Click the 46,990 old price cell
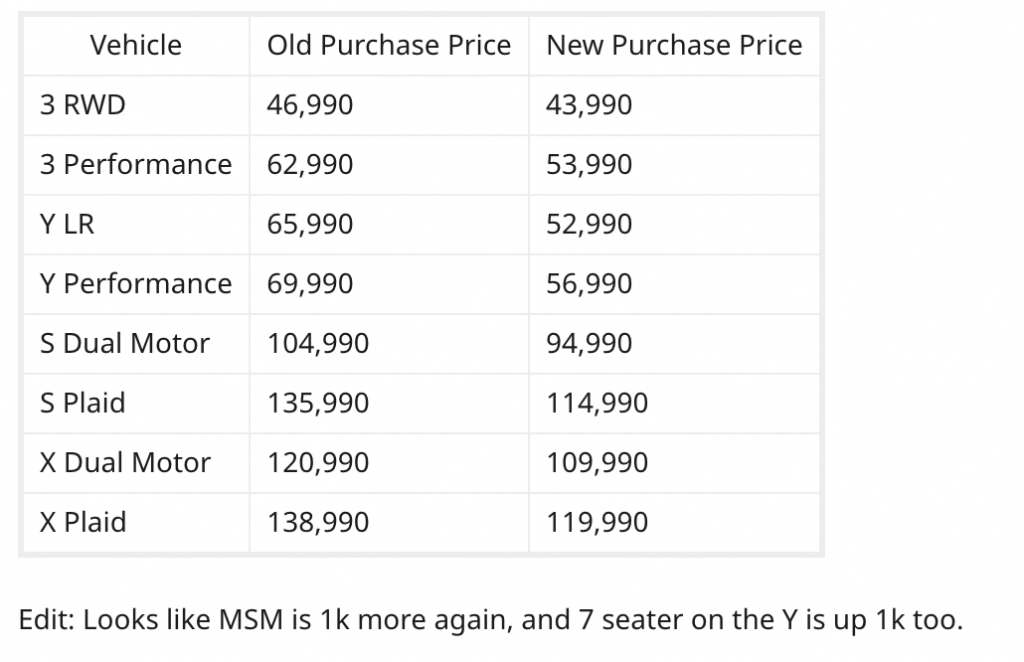Image resolution: width=1024 pixels, height=662 pixels. click(x=389, y=105)
